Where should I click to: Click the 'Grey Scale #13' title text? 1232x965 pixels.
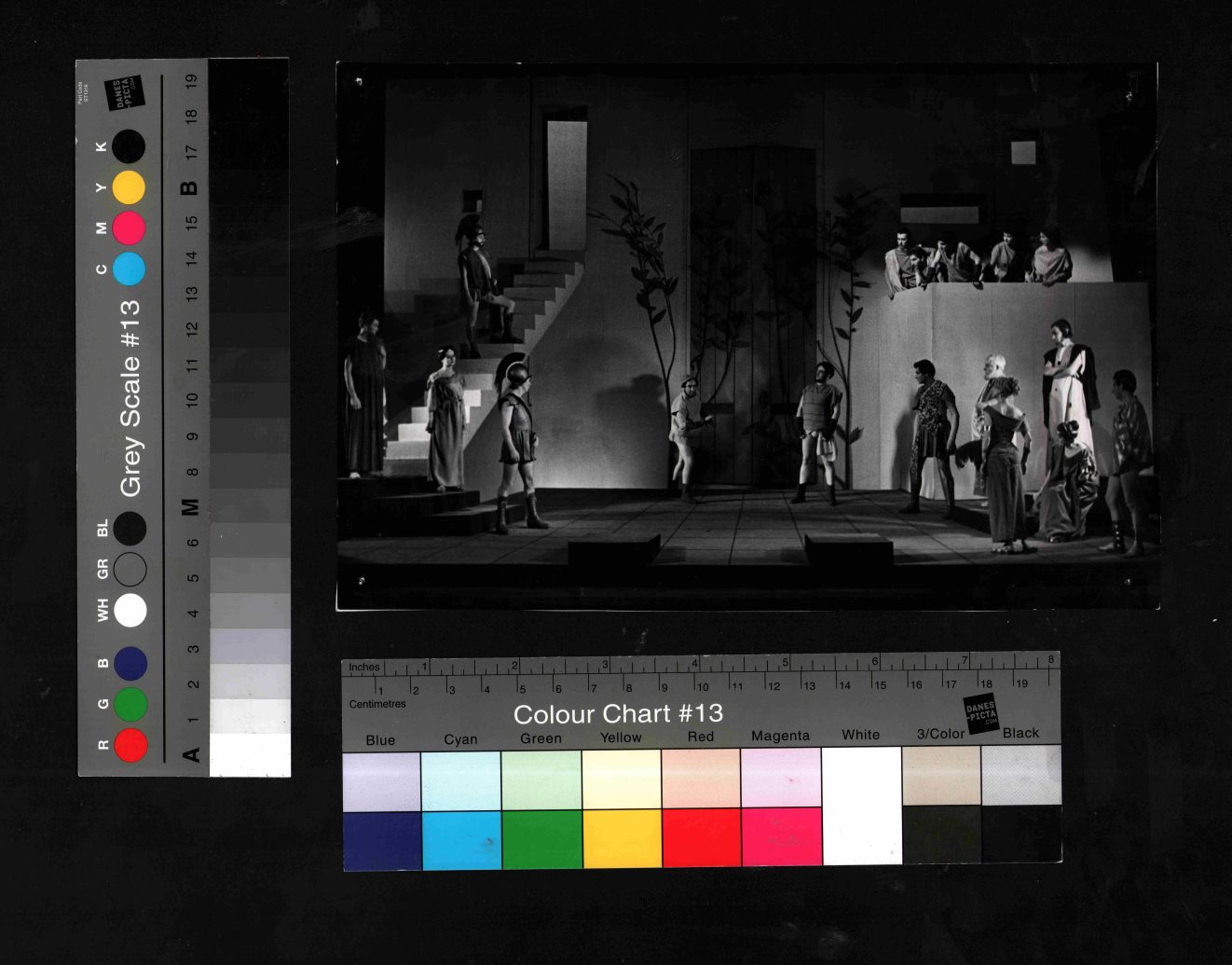(130, 398)
